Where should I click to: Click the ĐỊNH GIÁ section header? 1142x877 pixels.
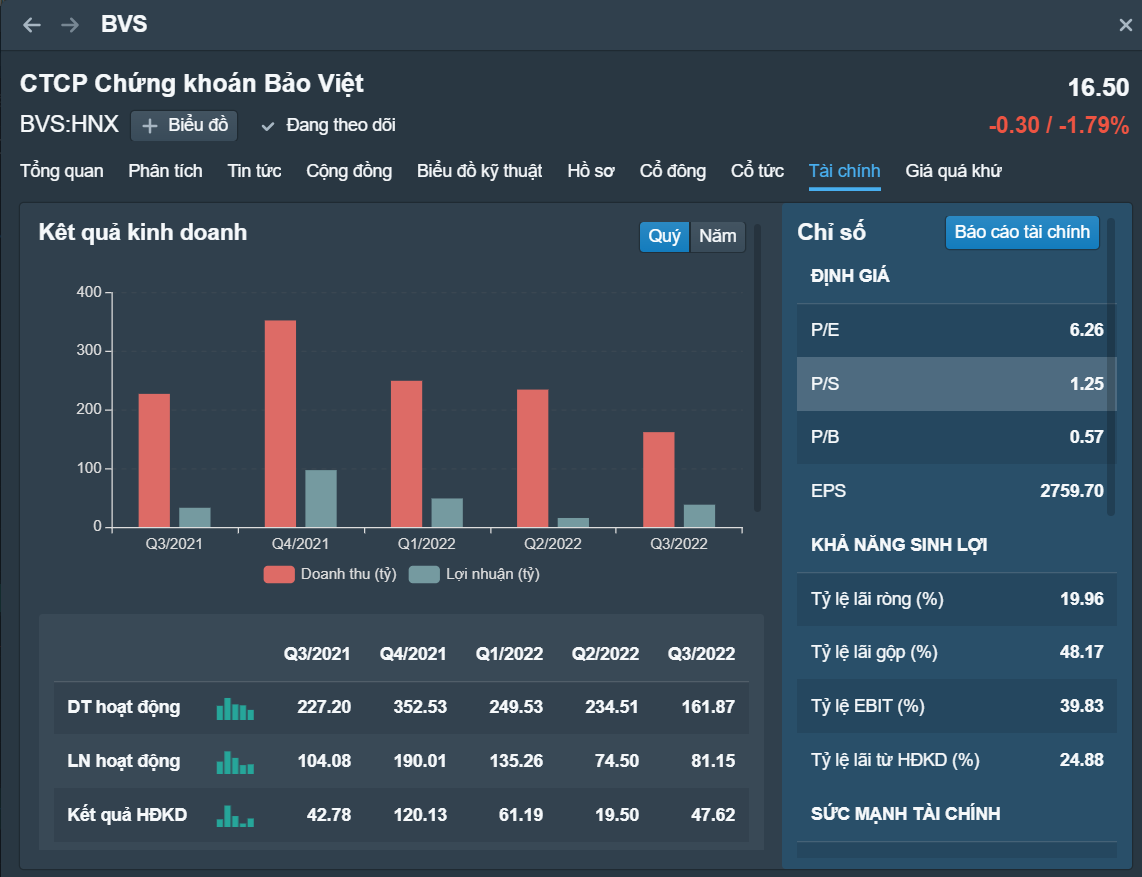(x=850, y=276)
